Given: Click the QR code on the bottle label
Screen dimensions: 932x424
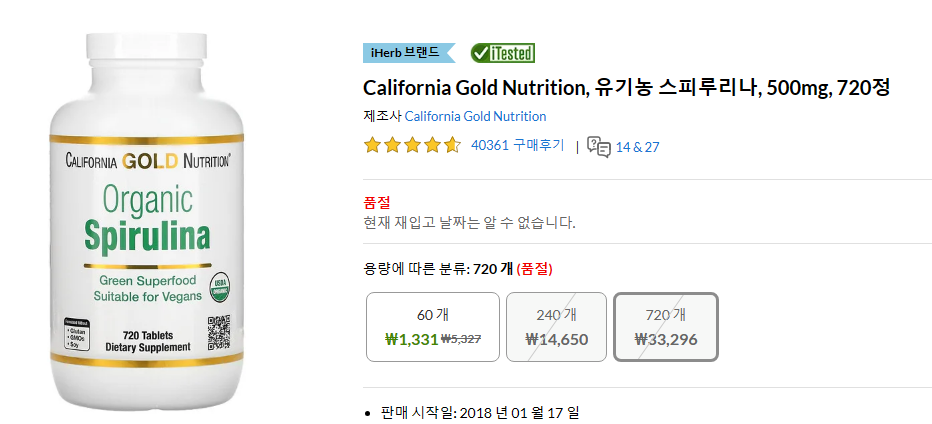Looking at the screenshot, I should coord(218,334).
